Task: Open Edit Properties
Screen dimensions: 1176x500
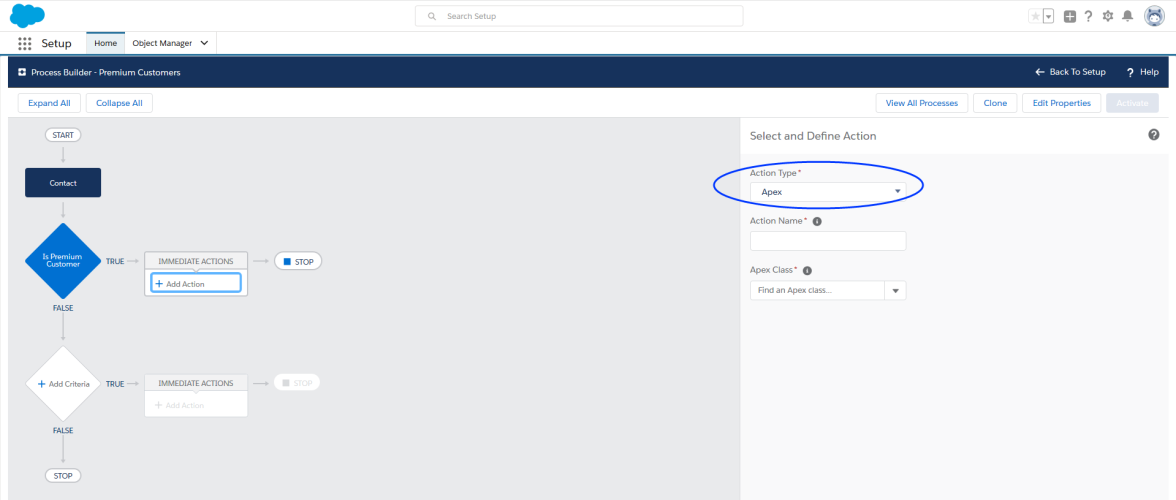Action: point(1061,103)
